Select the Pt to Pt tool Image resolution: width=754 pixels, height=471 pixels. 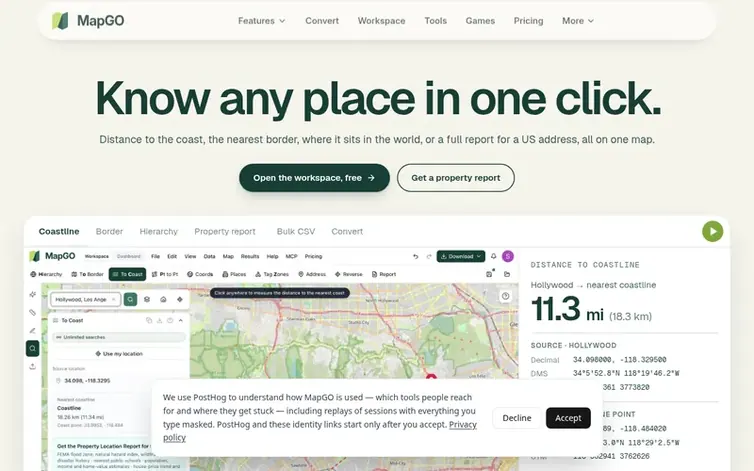(x=165, y=274)
